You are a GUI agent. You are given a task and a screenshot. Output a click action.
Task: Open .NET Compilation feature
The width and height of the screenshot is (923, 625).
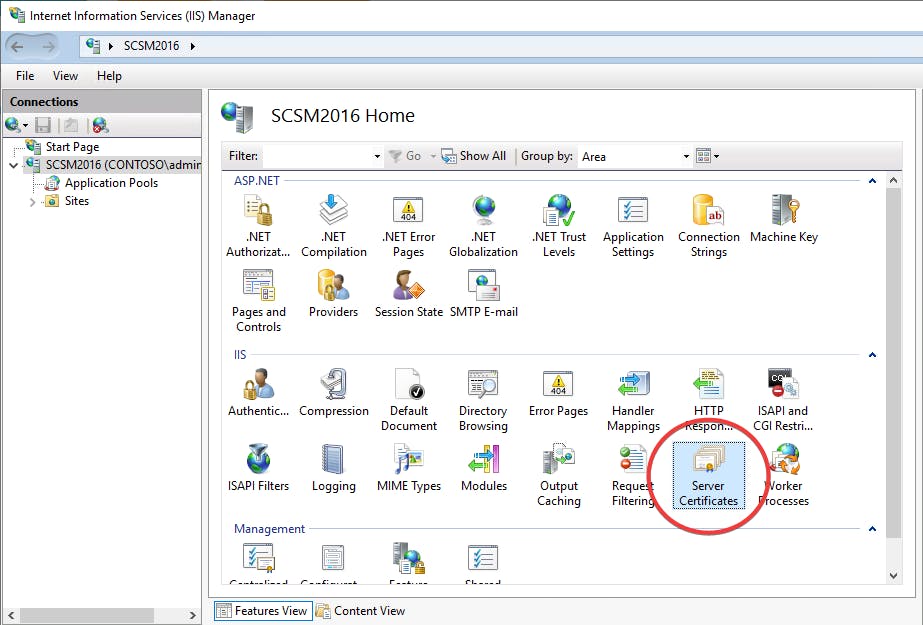[334, 227]
